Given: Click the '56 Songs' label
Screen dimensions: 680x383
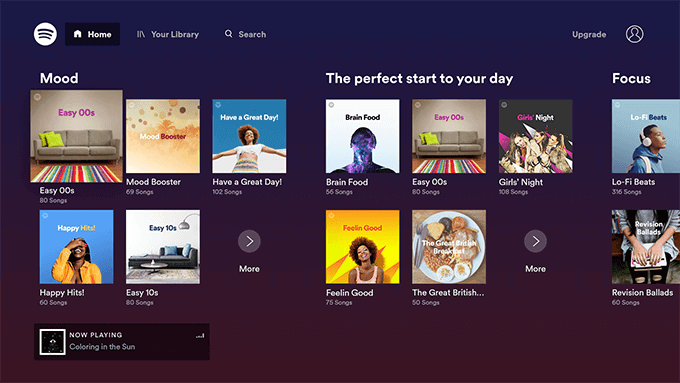Looking at the screenshot, I should 339,192.
